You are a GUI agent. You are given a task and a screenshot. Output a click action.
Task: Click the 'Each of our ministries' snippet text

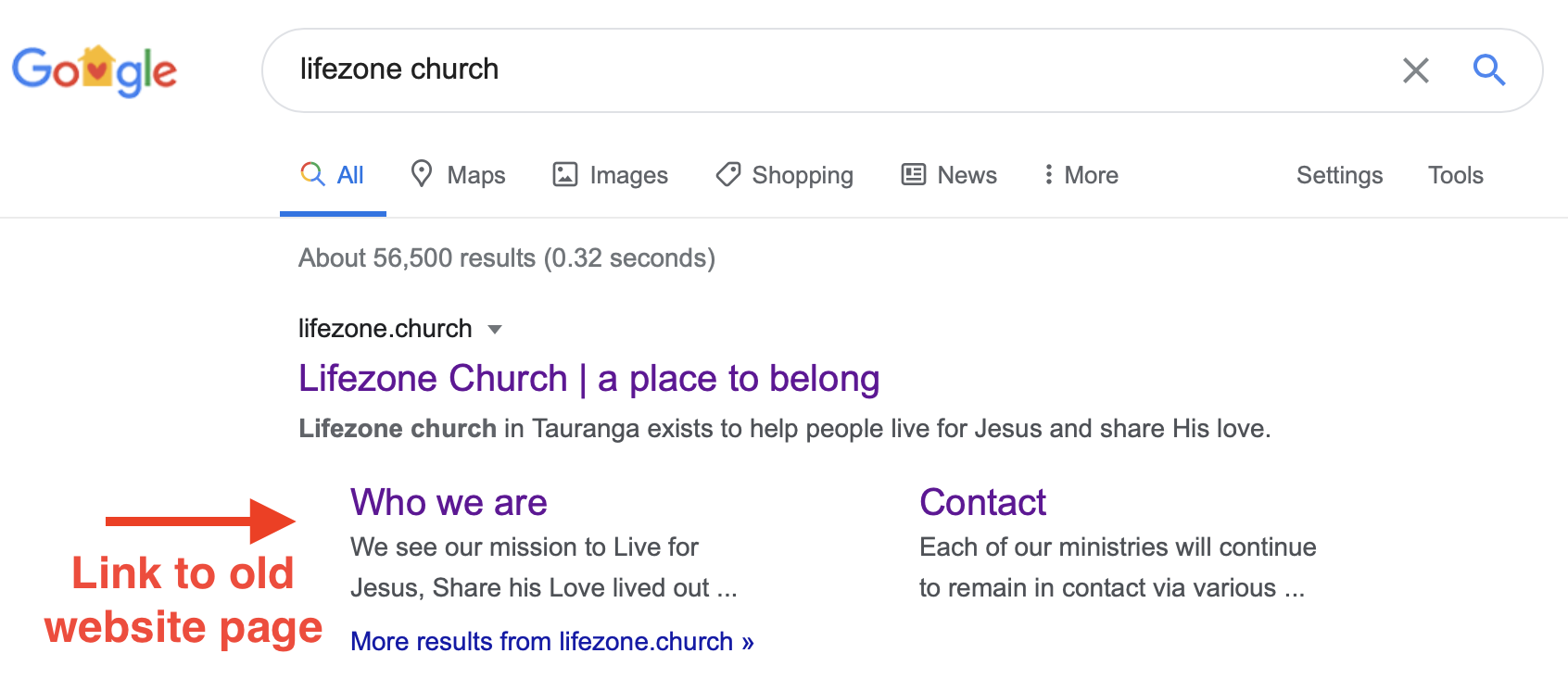(1118, 567)
